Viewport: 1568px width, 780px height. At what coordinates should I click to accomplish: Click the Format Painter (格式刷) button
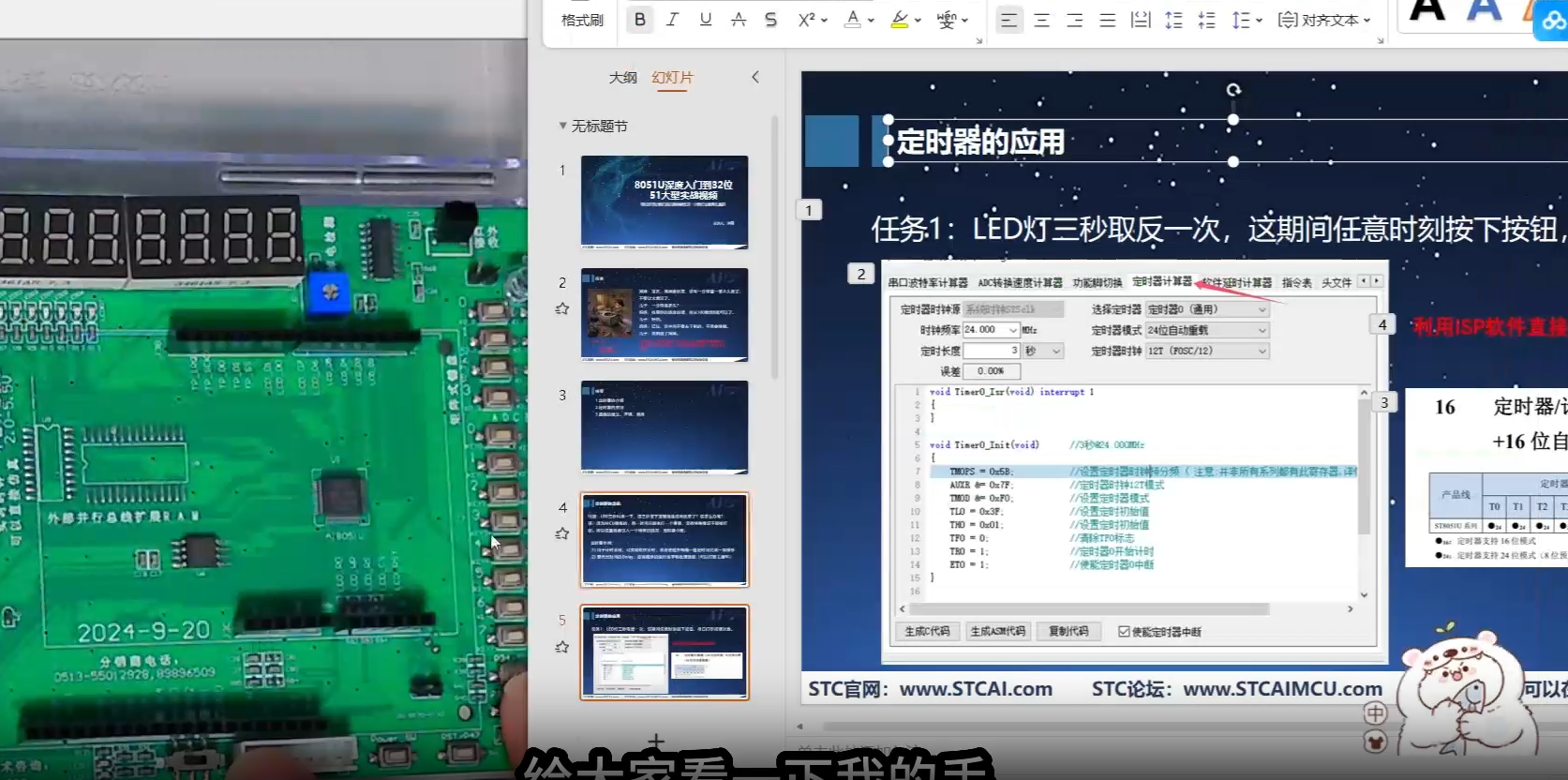(582, 20)
